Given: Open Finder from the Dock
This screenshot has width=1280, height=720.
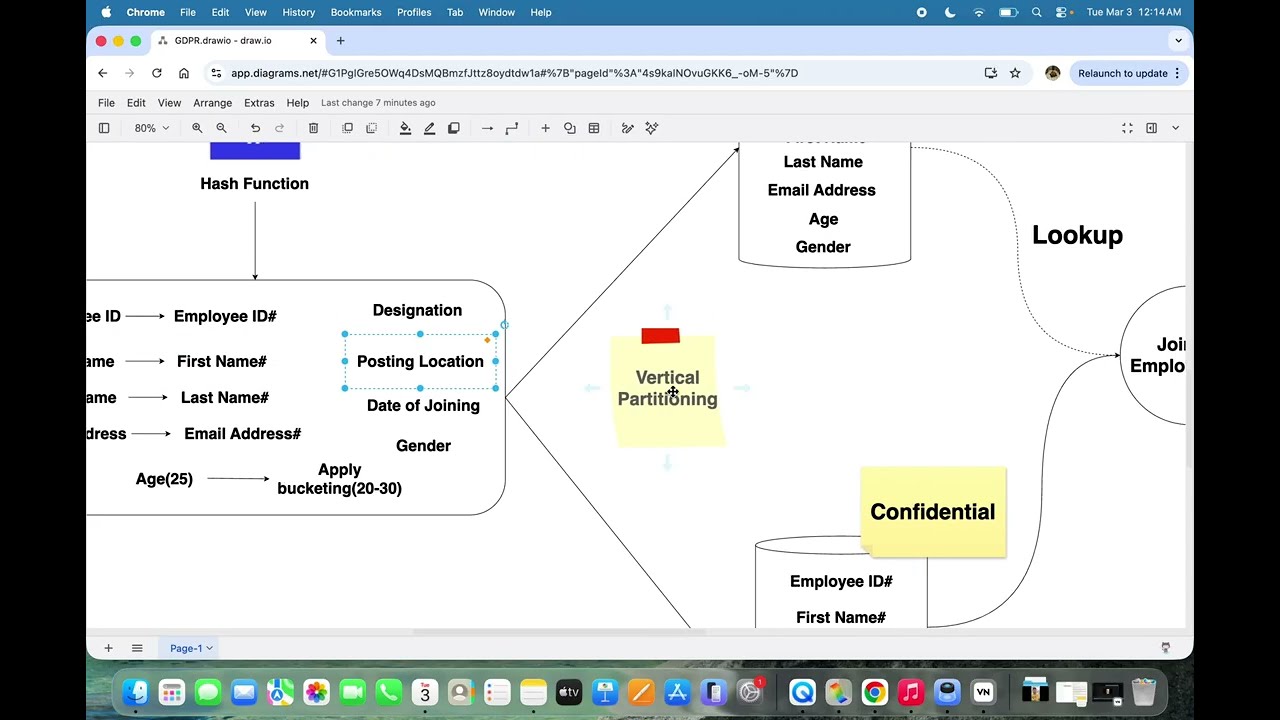Looking at the screenshot, I should tap(136, 692).
